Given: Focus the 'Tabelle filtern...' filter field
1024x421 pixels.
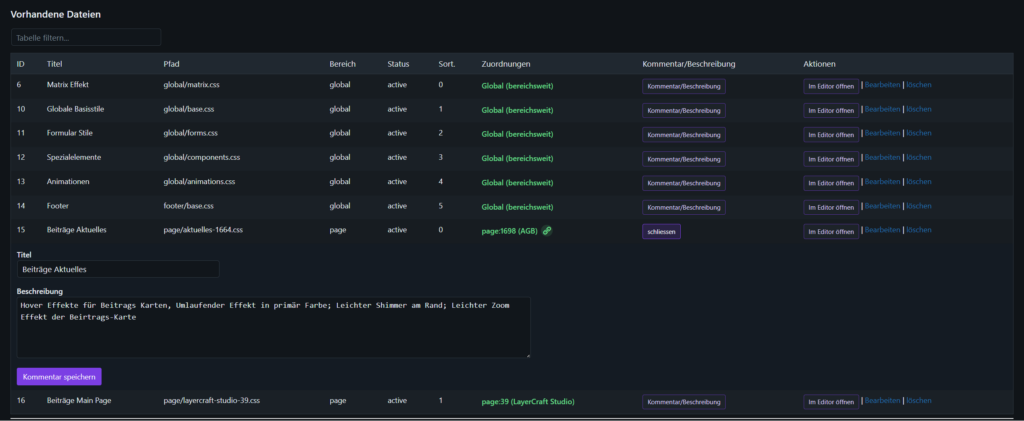Looking at the screenshot, I should click(x=86, y=38).
